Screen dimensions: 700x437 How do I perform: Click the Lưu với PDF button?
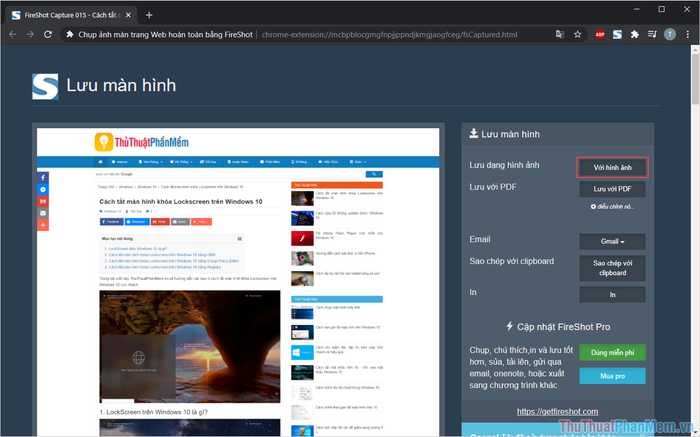pyautogui.click(x=612, y=189)
